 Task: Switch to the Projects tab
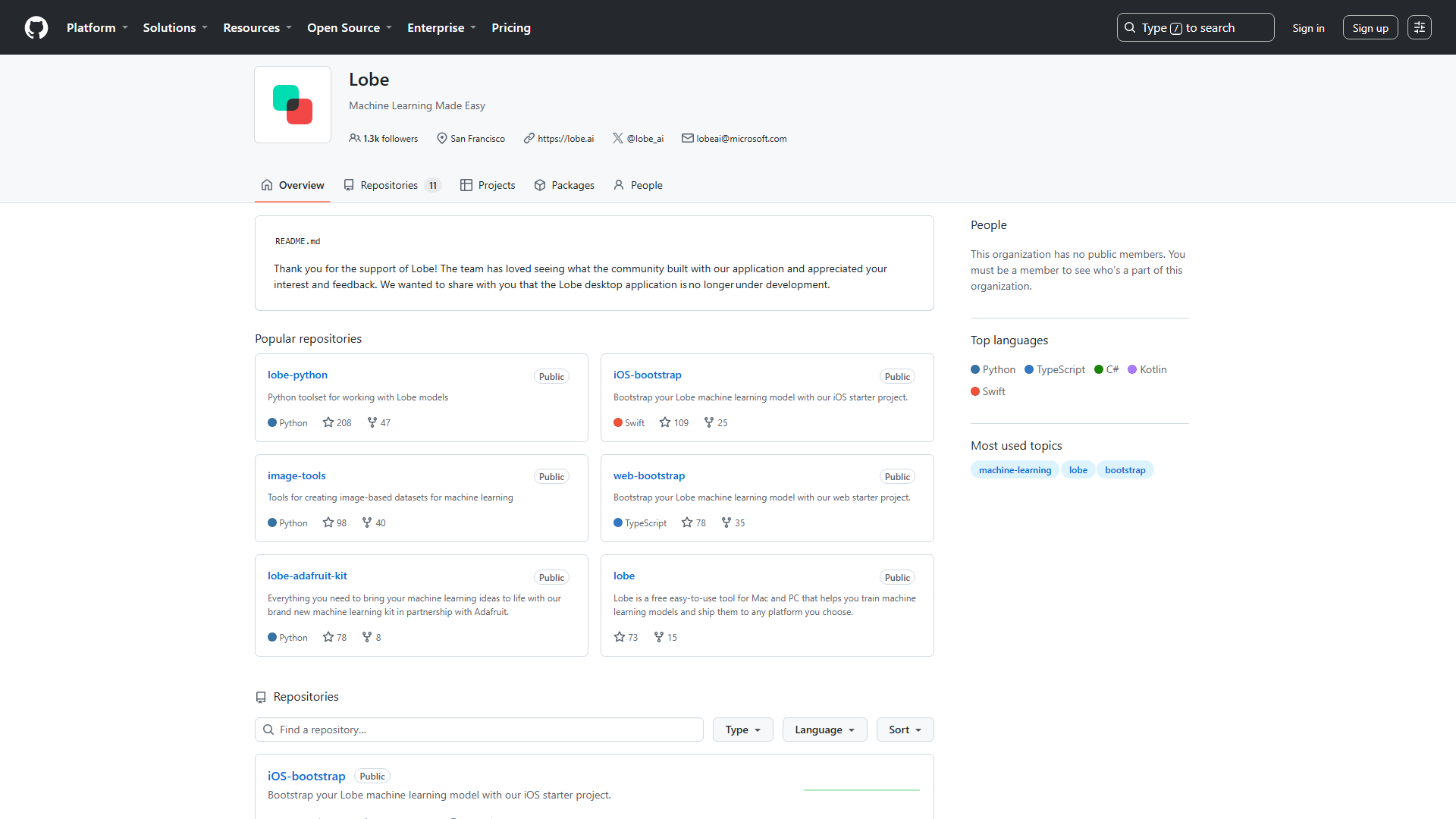pyautogui.click(x=488, y=185)
